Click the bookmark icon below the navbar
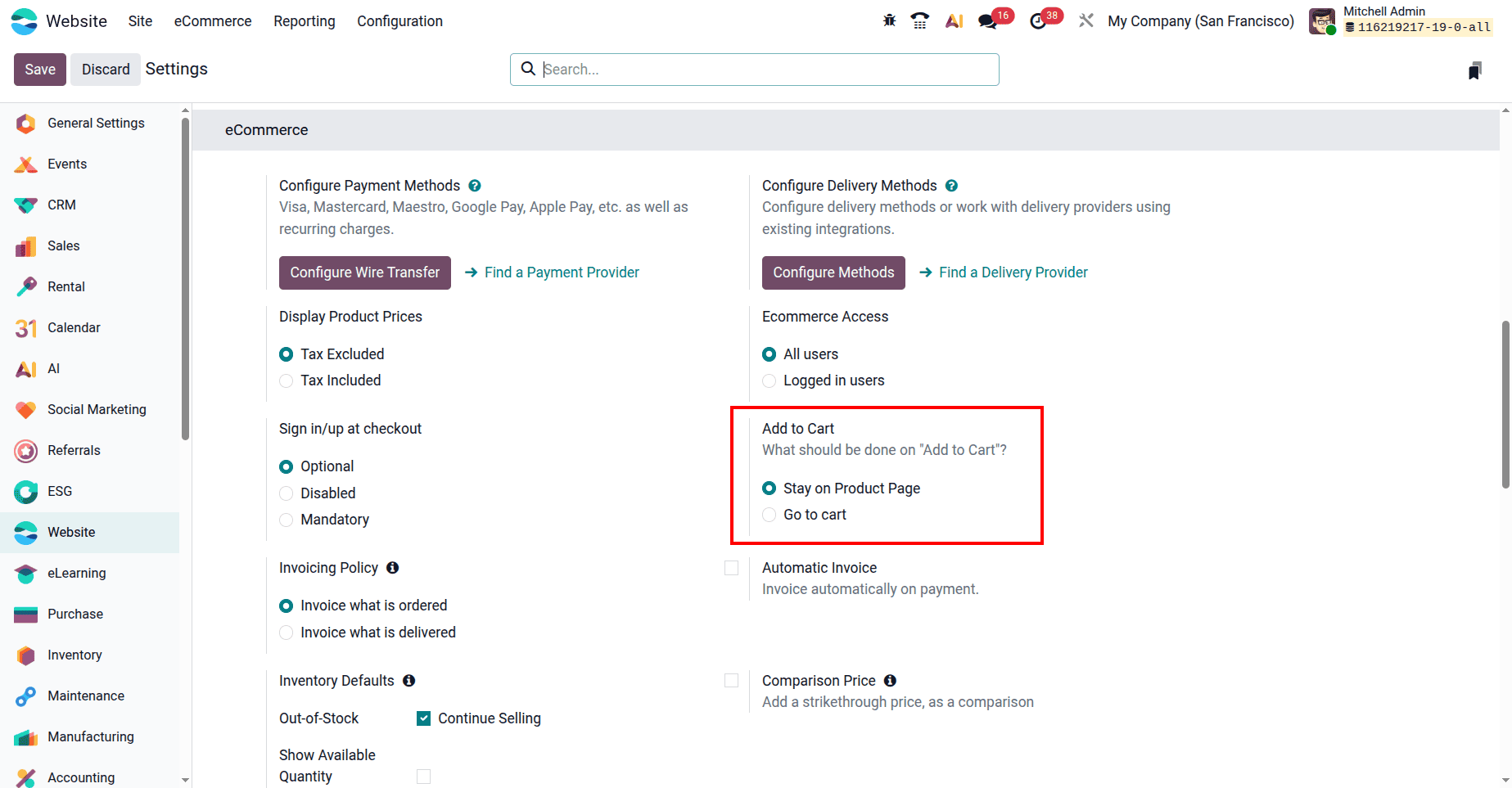1512x788 pixels. (x=1475, y=70)
